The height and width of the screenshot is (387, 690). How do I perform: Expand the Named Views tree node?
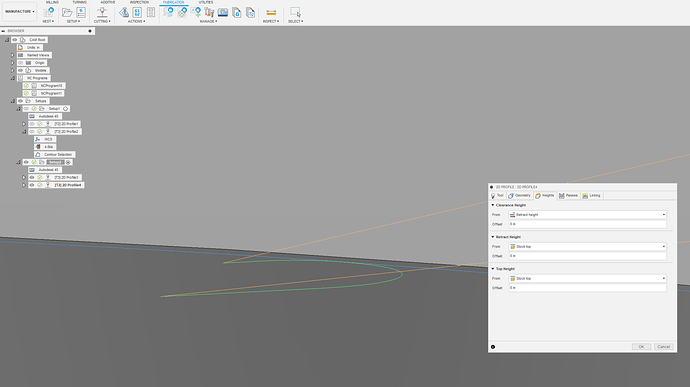click(13, 55)
